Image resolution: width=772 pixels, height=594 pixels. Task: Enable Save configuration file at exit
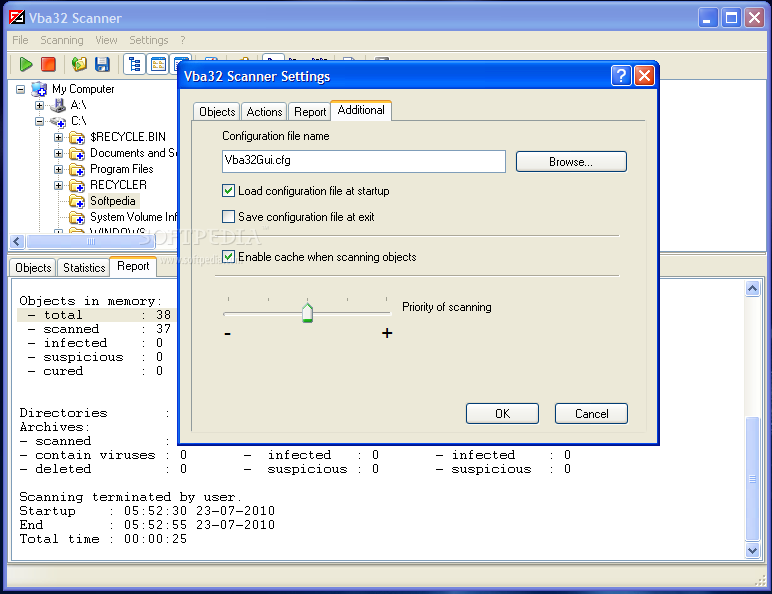[228, 217]
